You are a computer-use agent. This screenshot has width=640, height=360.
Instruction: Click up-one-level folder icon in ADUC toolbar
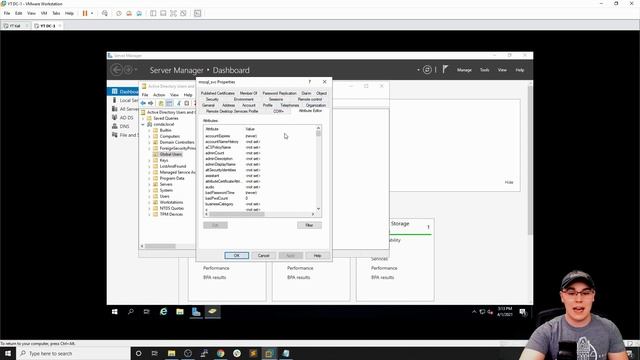click(x=161, y=103)
